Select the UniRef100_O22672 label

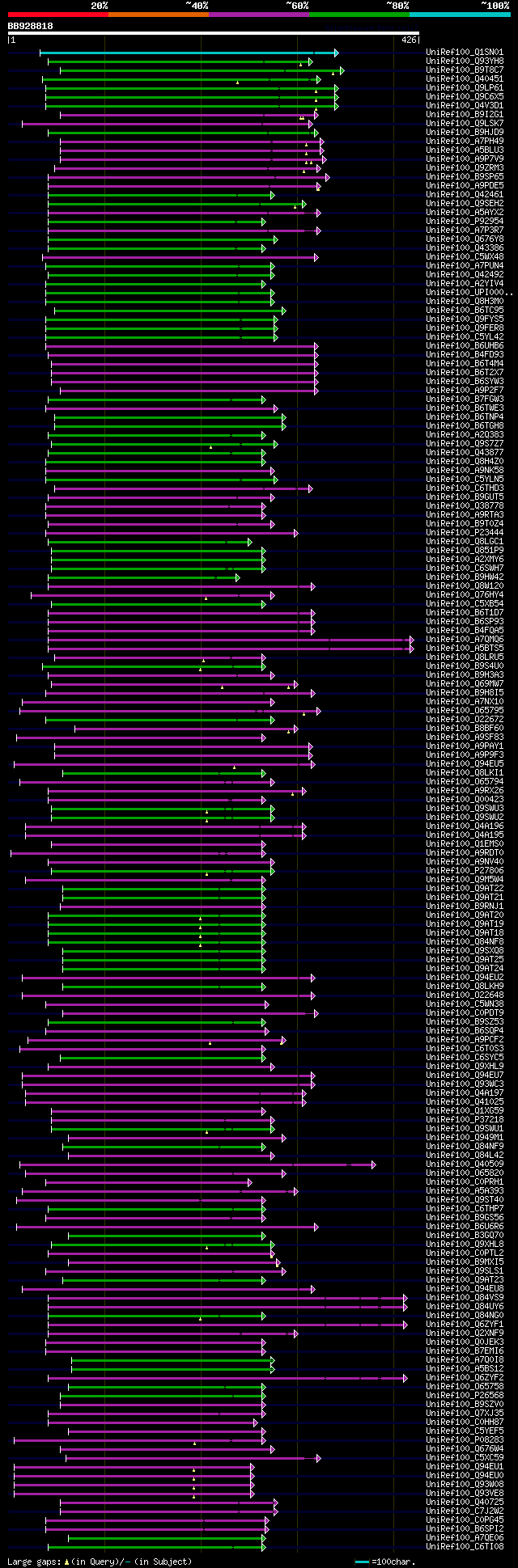[465, 720]
